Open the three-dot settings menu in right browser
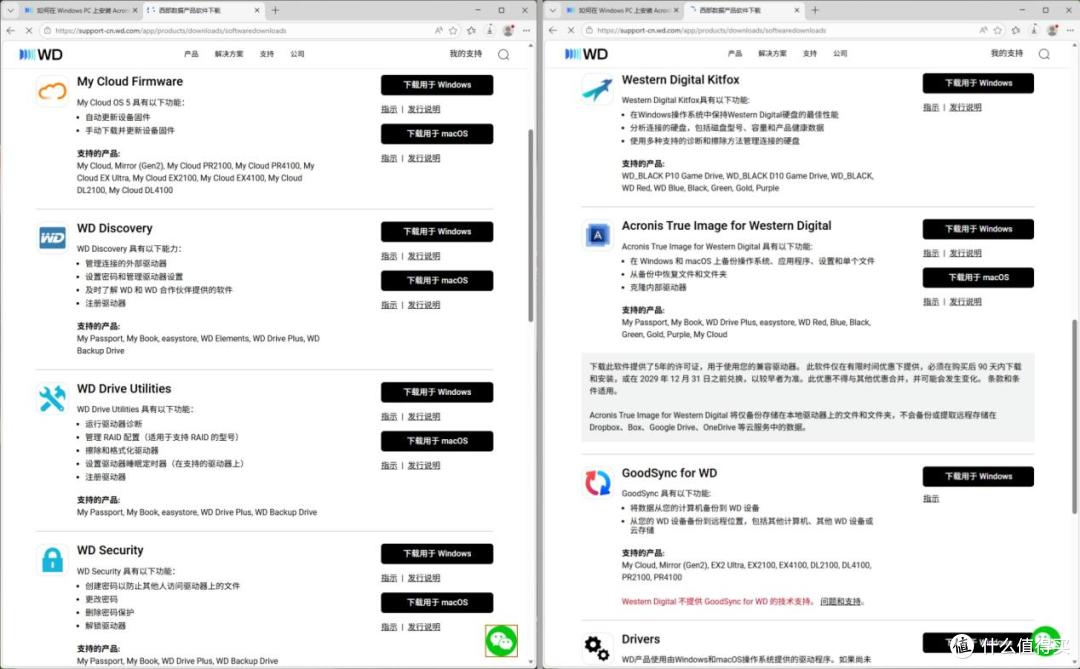1080x669 pixels. tap(1070, 30)
